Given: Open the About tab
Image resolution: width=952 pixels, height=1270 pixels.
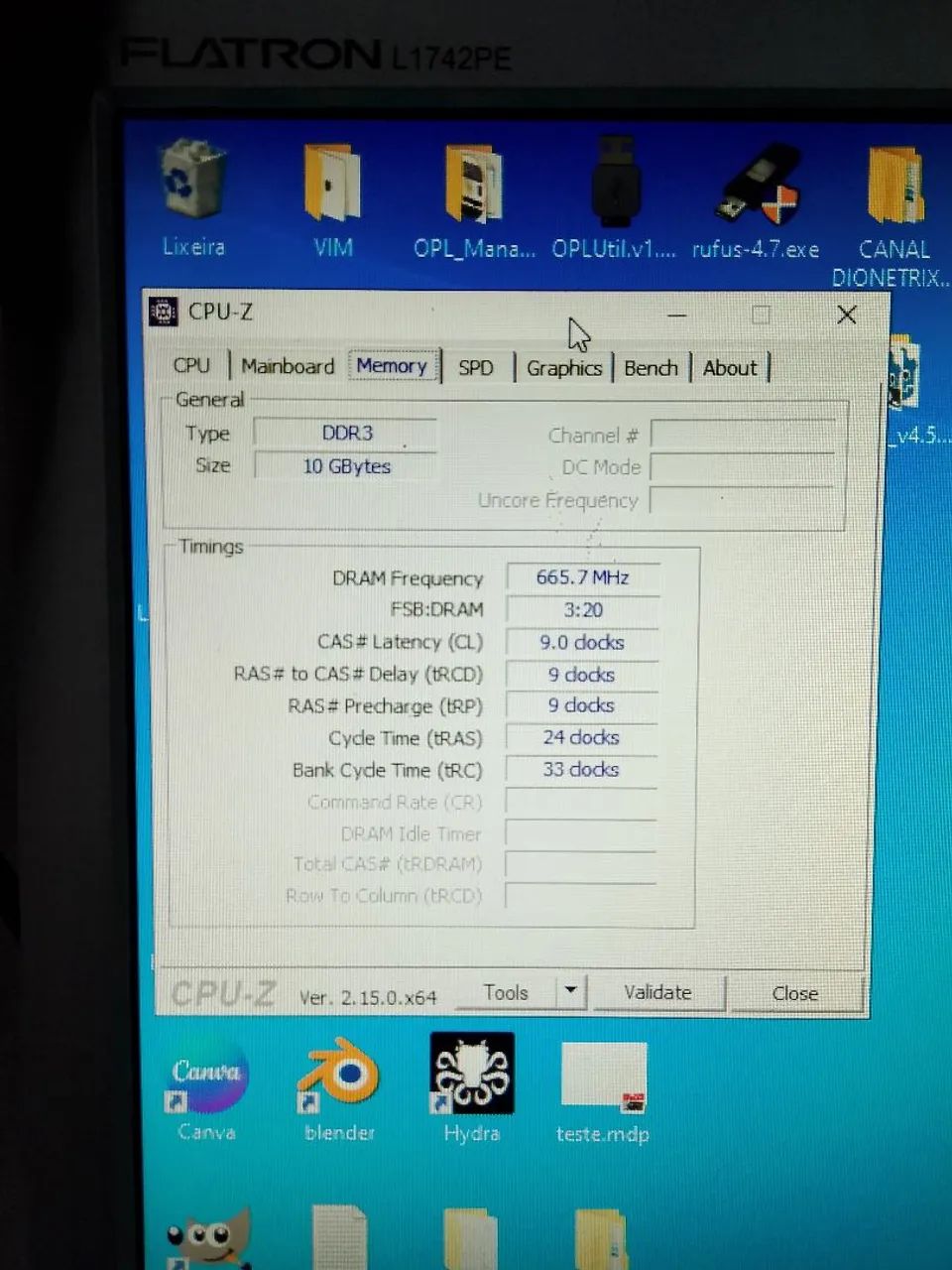Looking at the screenshot, I should tap(730, 368).
